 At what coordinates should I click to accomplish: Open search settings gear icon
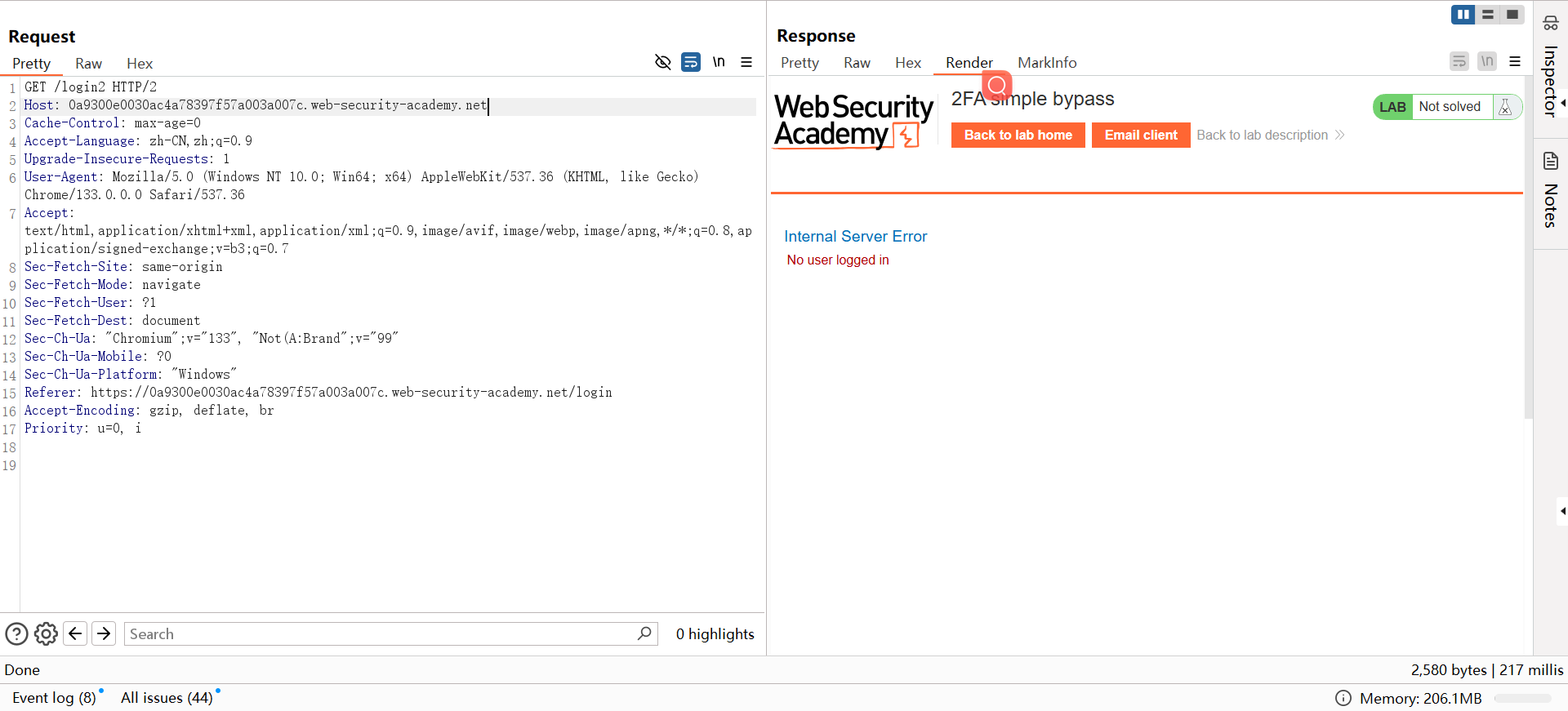tap(46, 633)
